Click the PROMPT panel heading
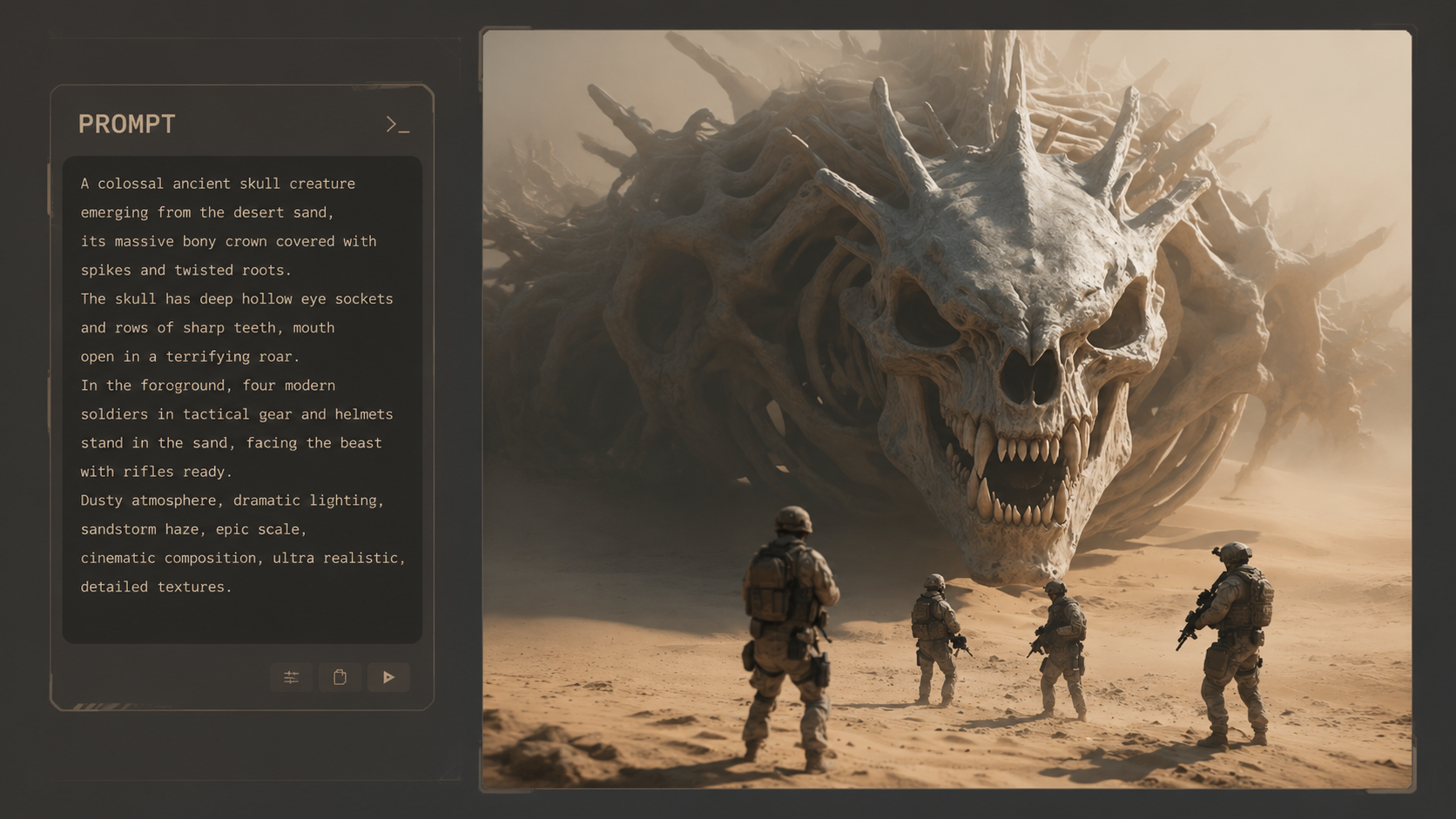 (127, 124)
